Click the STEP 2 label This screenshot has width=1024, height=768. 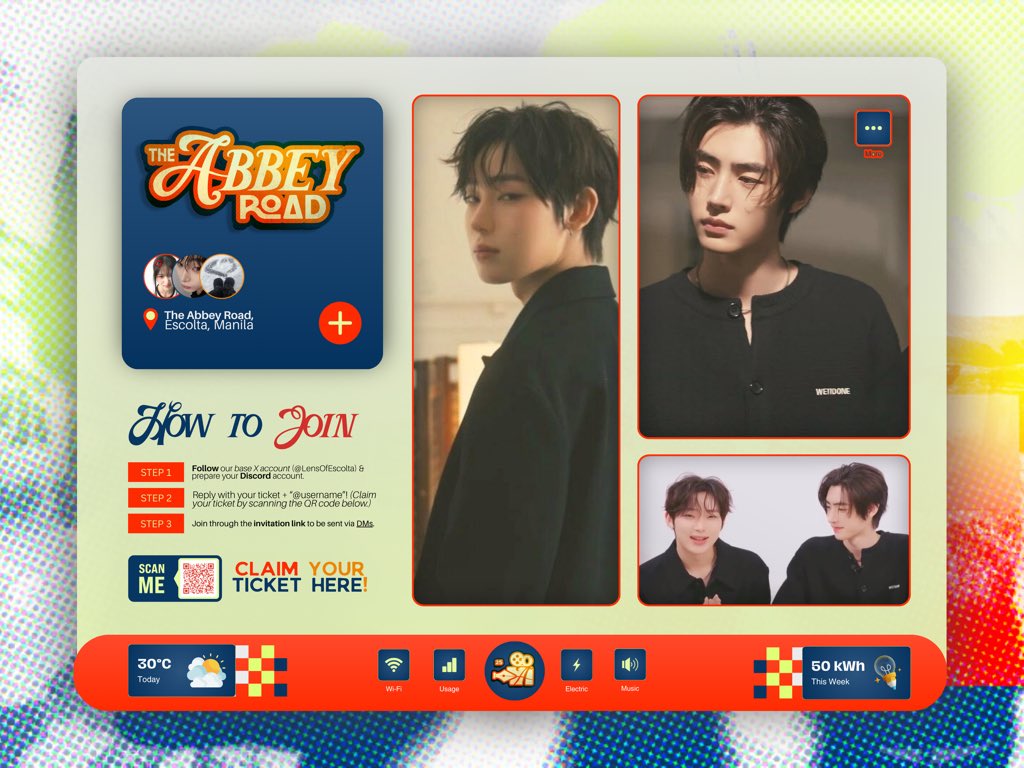coord(156,498)
